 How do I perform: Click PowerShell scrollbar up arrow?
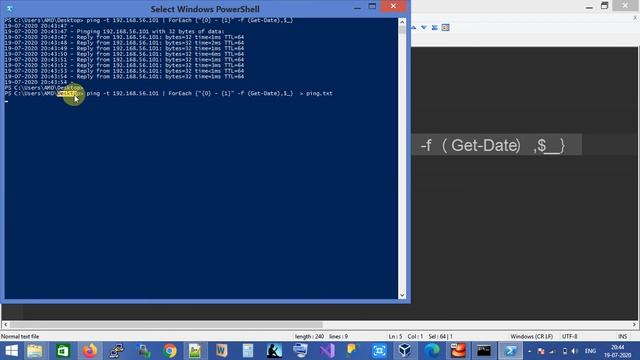pyautogui.click(x=402, y=22)
